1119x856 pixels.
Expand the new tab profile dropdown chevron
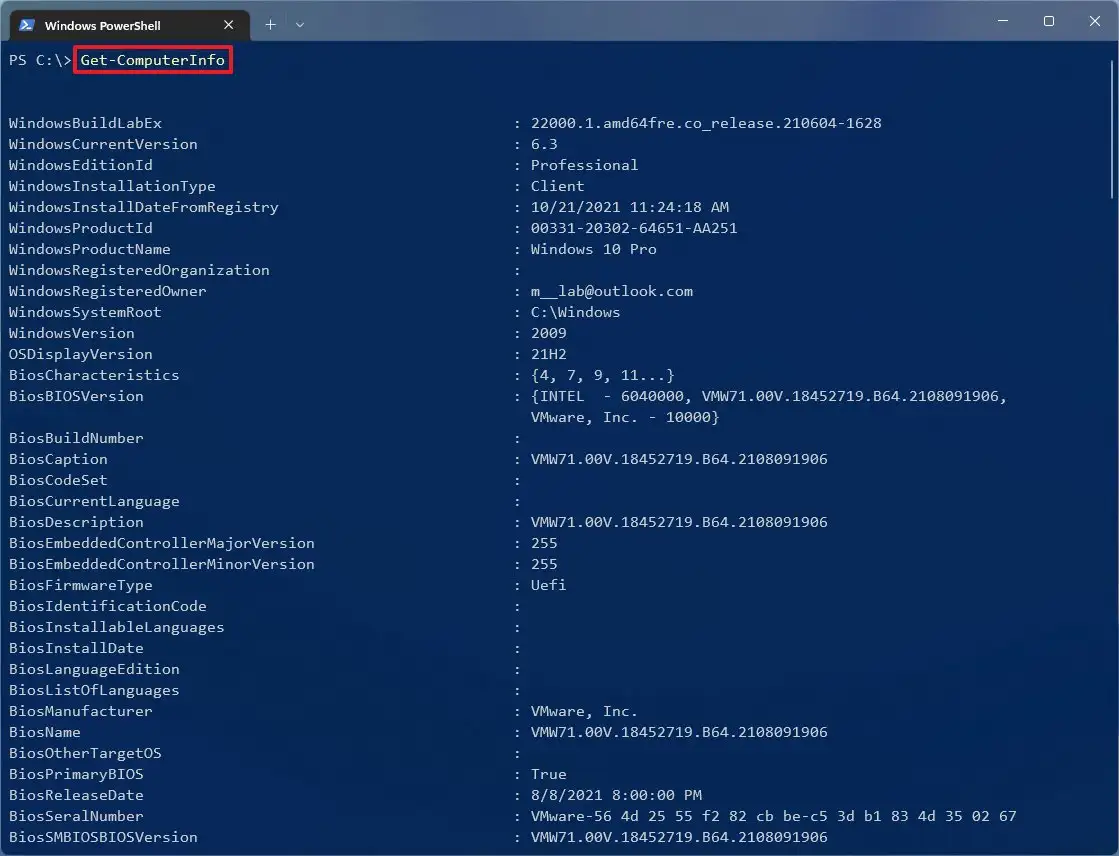click(x=300, y=24)
